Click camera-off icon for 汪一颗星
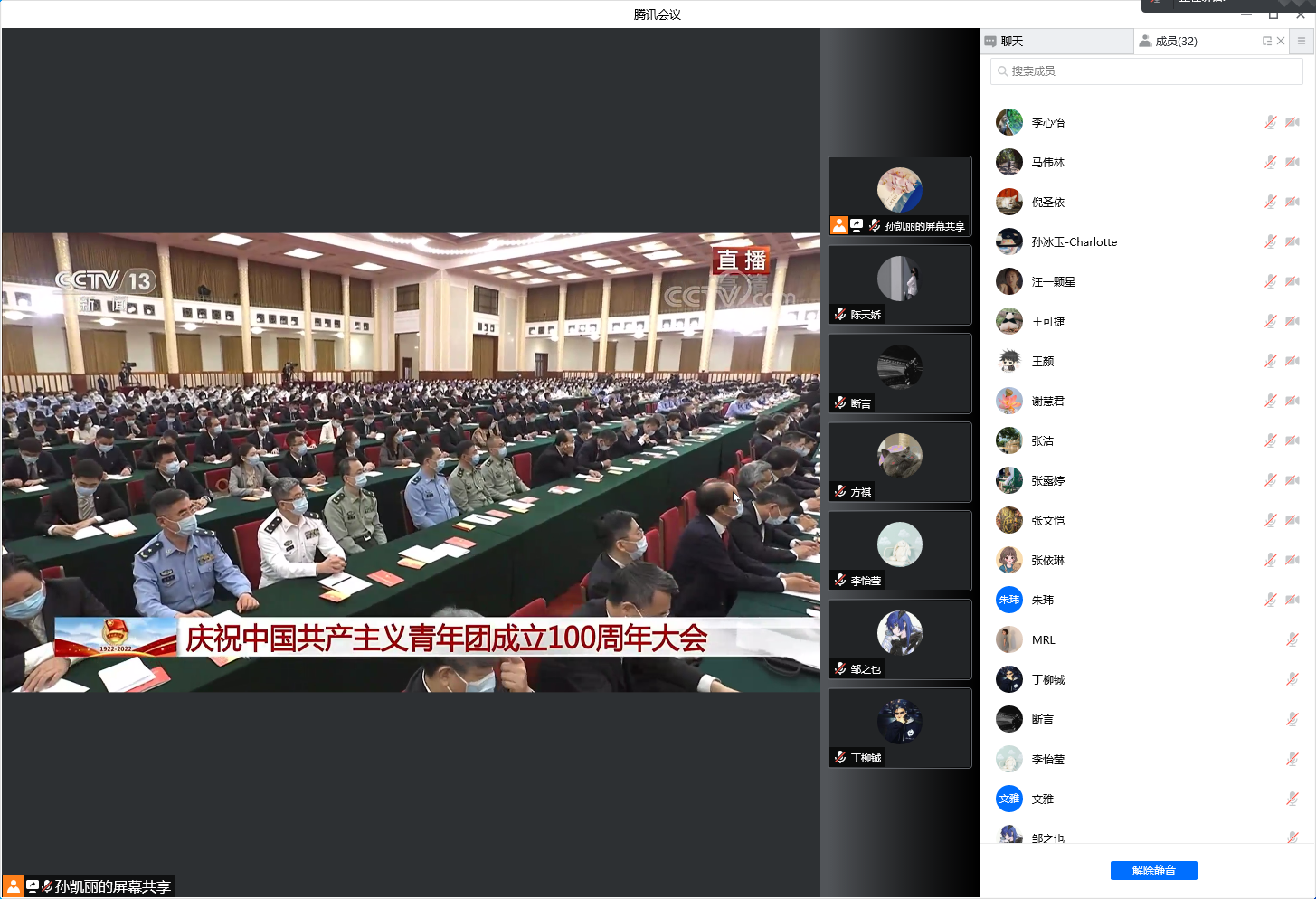 click(x=1292, y=281)
